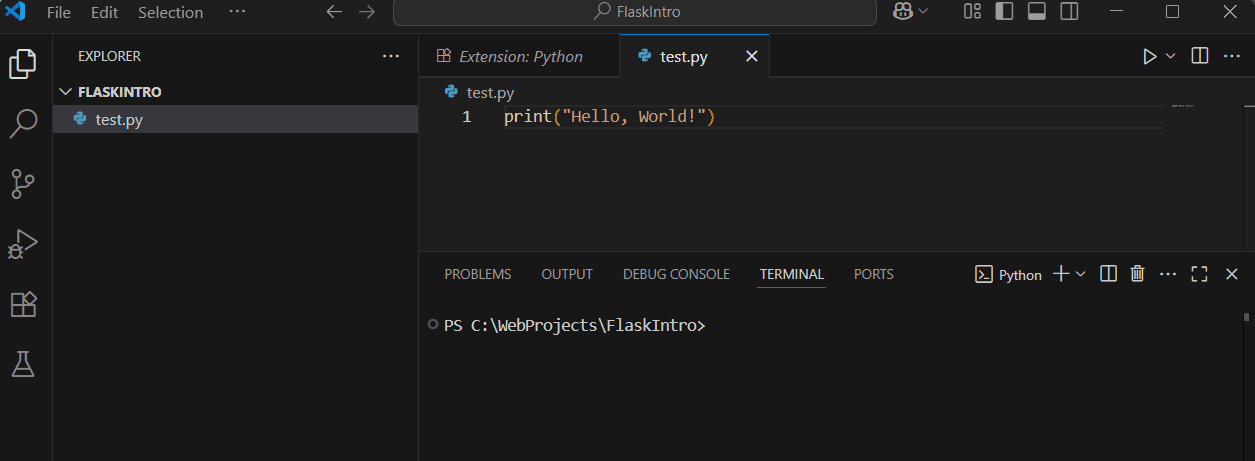Click the FlaskIntro command center search box

click(635, 12)
